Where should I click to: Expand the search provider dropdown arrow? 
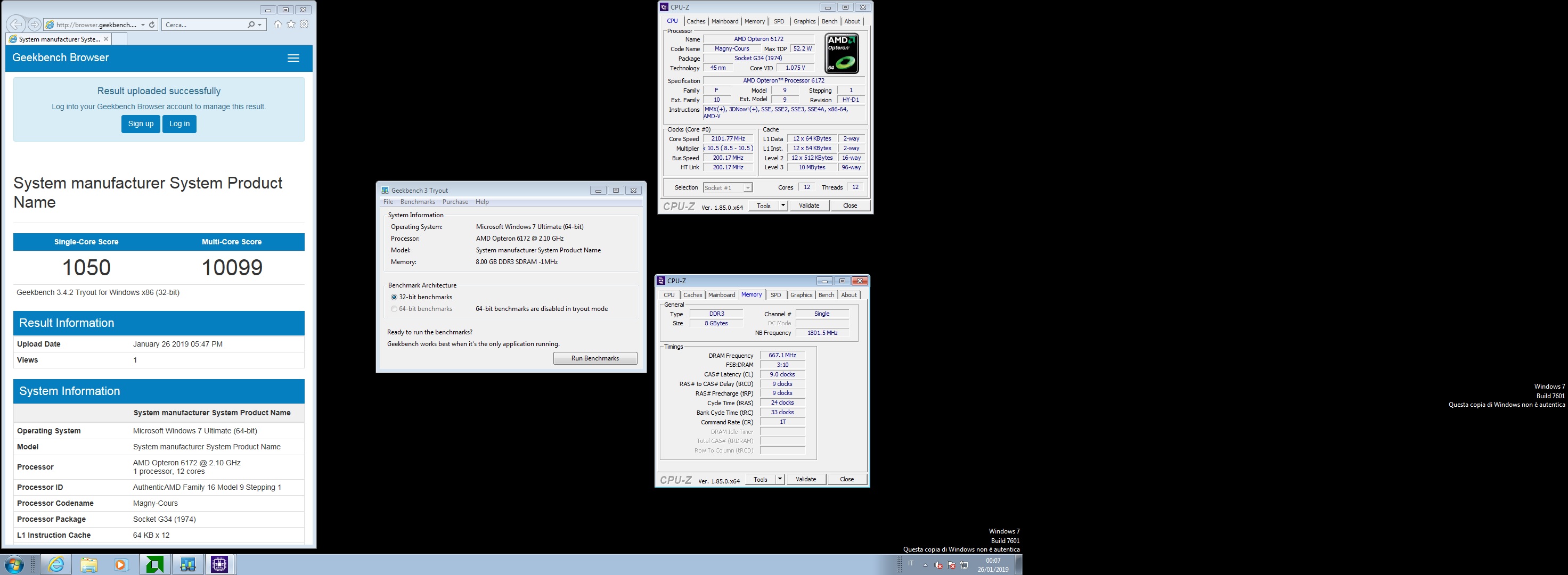pos(260,25)
